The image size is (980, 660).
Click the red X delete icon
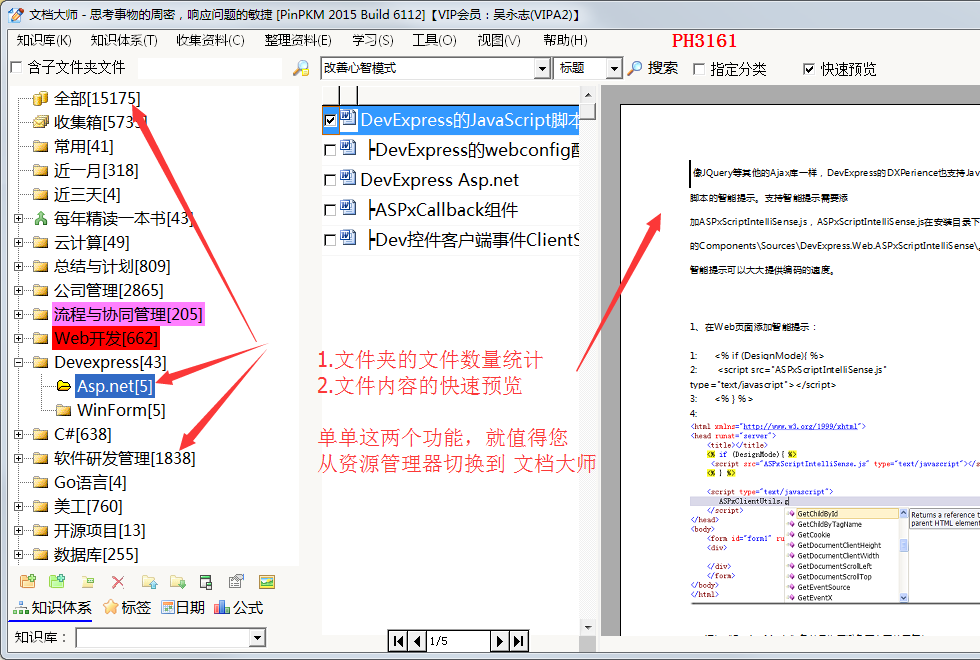[118, 582]
